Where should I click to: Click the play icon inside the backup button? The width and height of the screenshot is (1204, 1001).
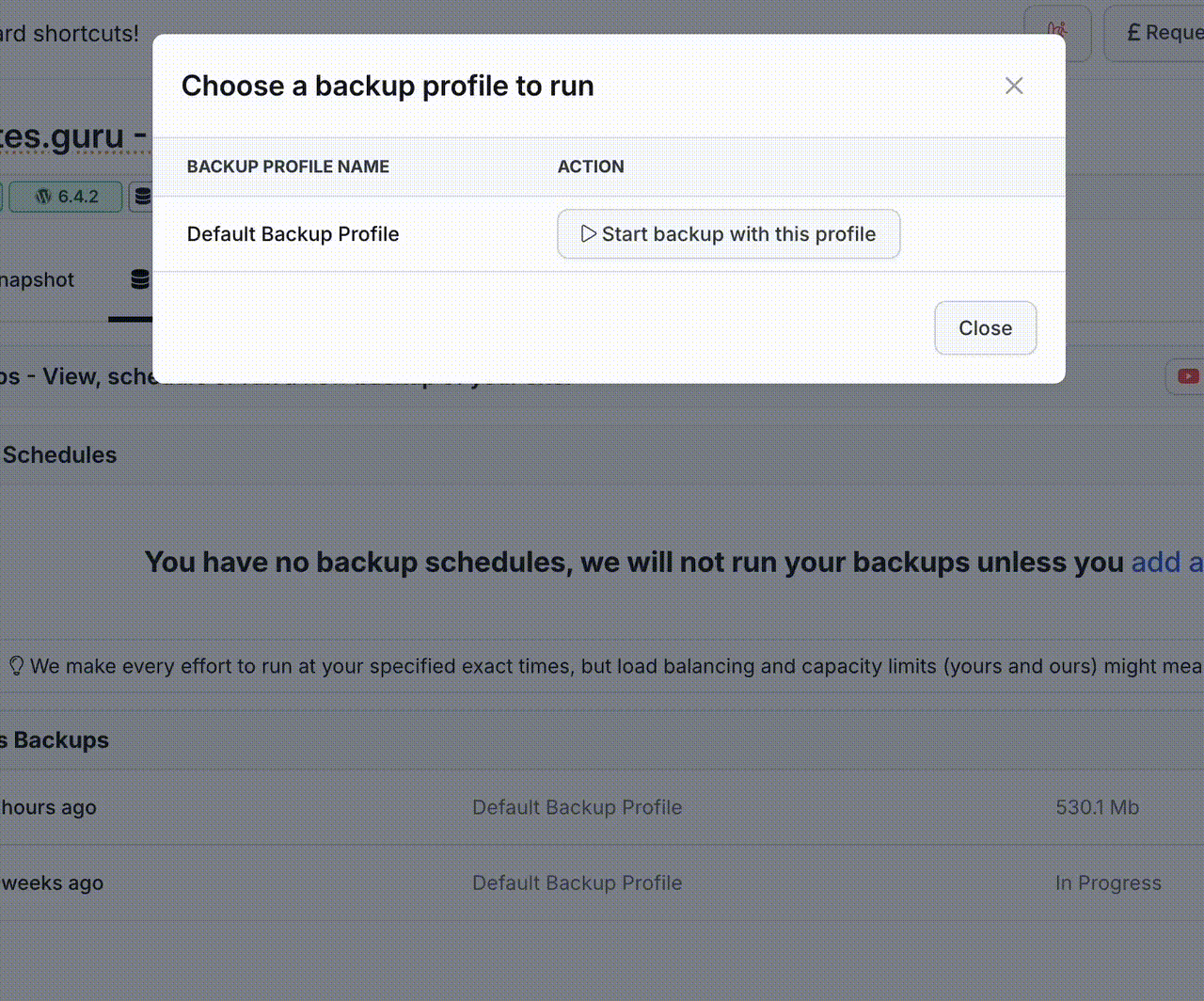click(x=589, y=233)
